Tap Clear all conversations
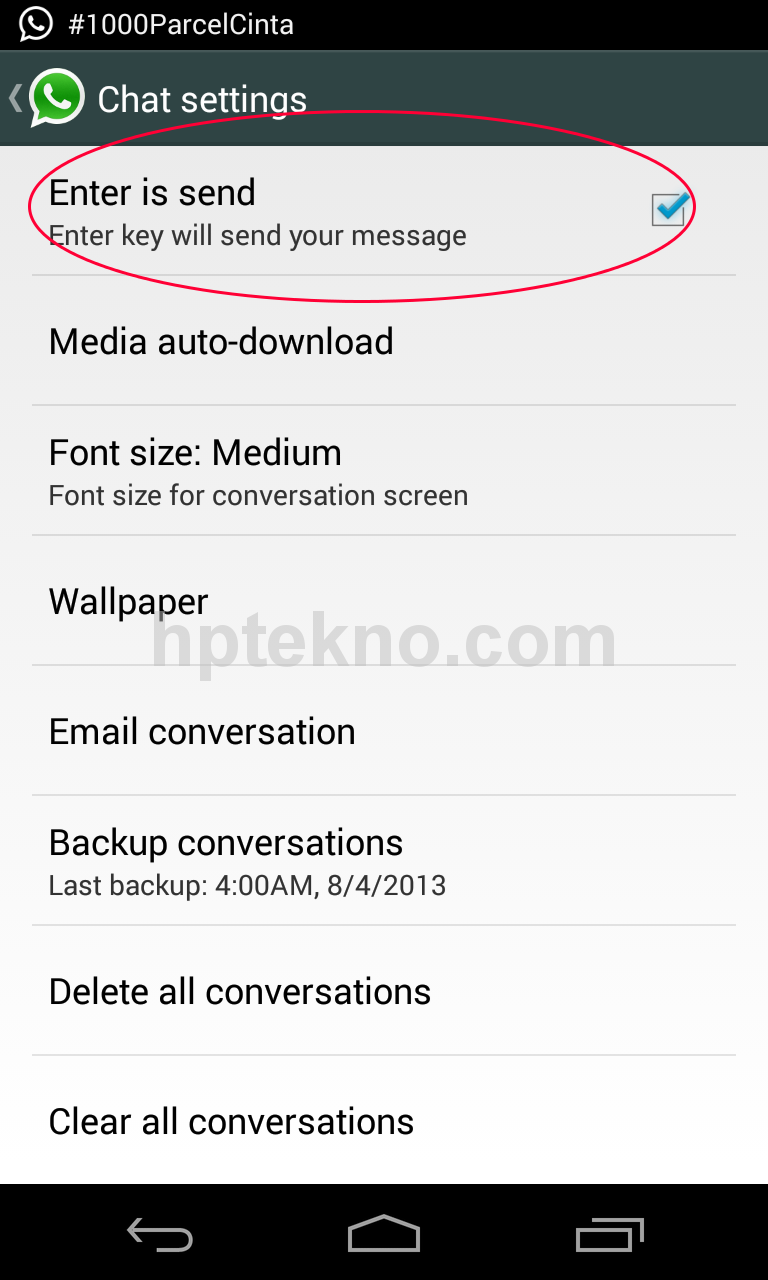 pos(384,1120)
